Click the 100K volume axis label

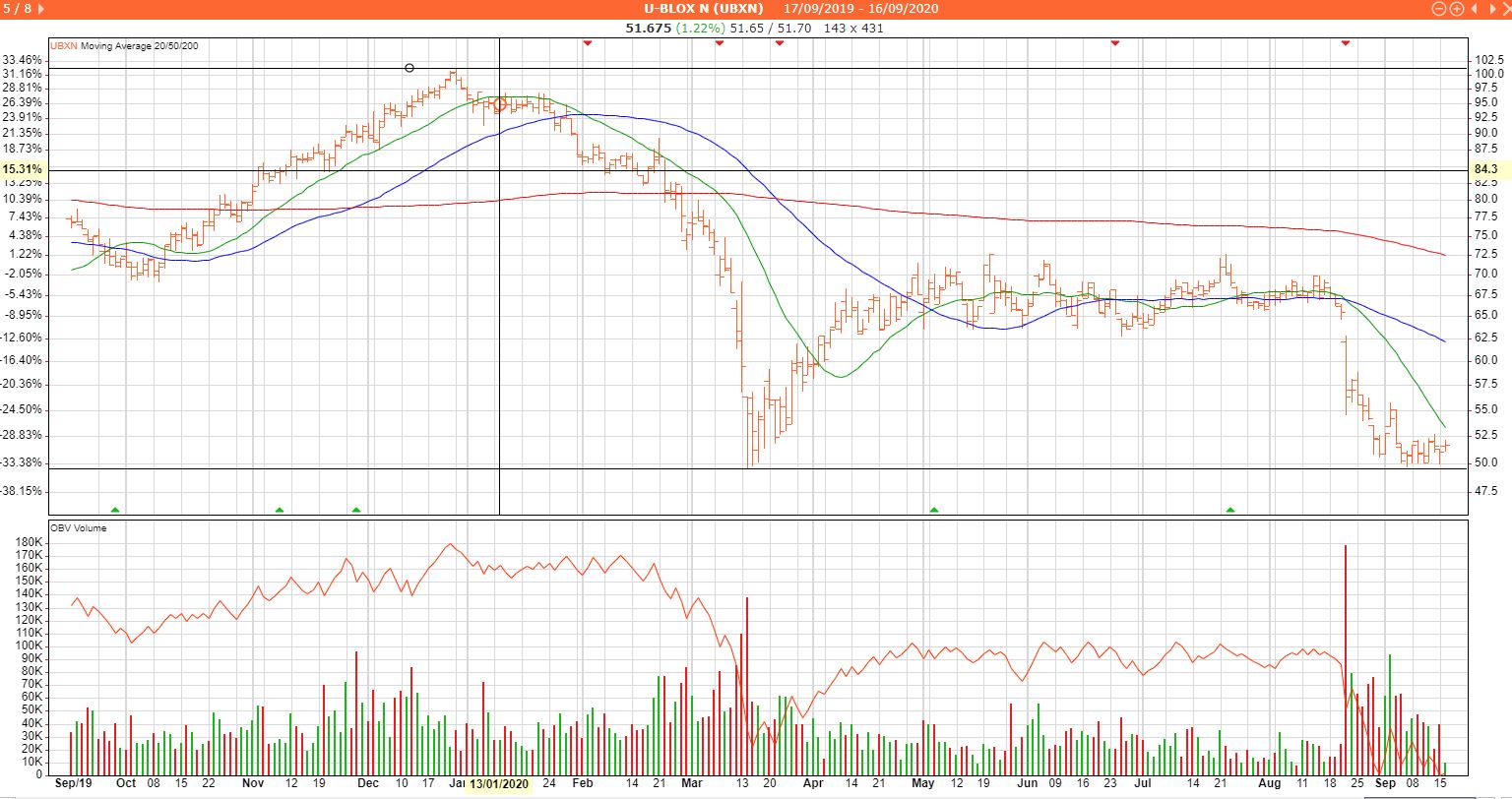pyautogui.click(x=28, y=645)
